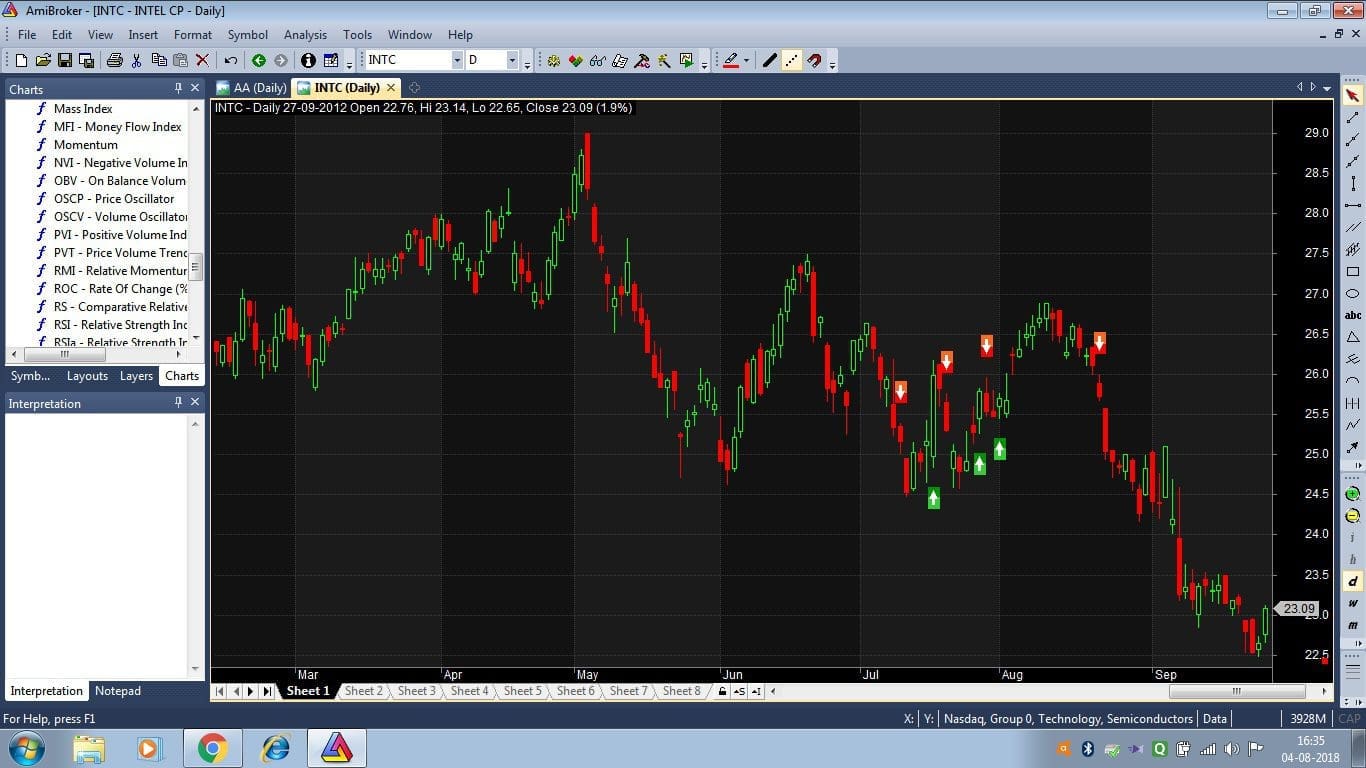Click the green Zoom in icon
Viewport: 1366px width, 768px height.
[x=1352, y=494]
